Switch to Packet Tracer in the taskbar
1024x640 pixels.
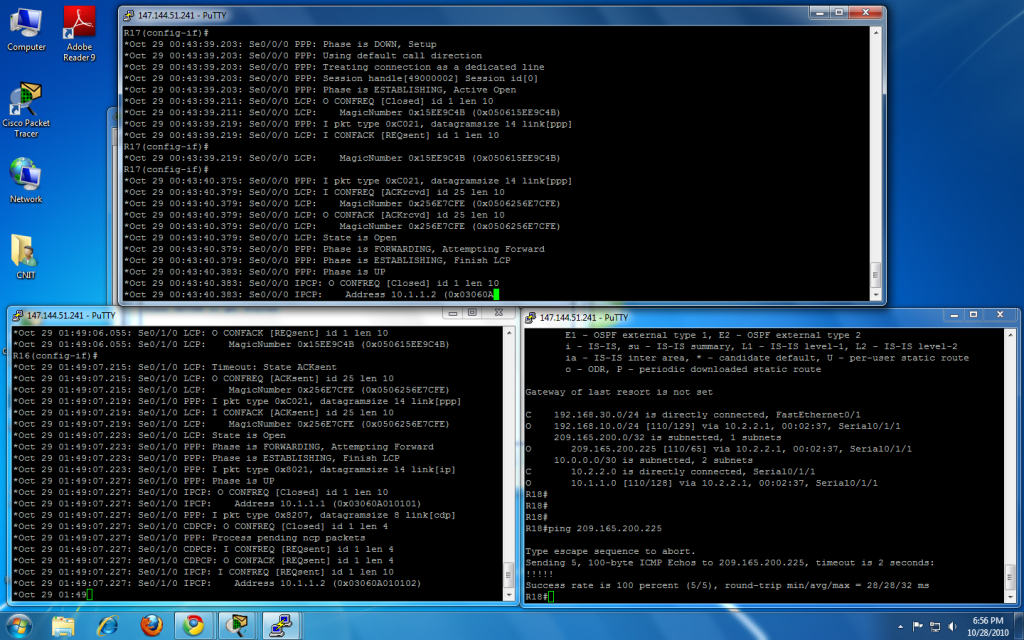point(237,626)
